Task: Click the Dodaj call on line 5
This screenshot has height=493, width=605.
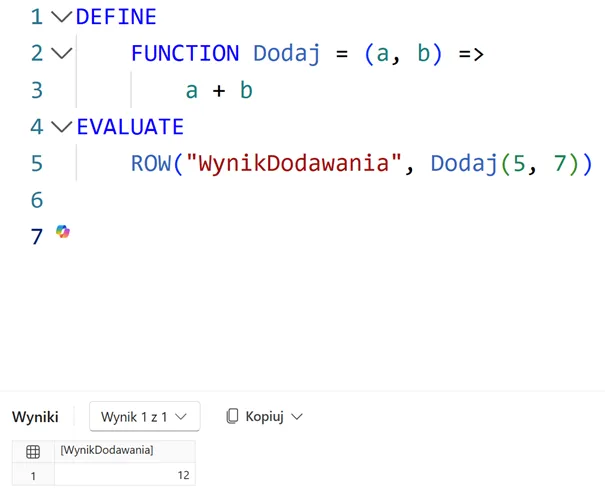Action: click(x=462, y=163)
